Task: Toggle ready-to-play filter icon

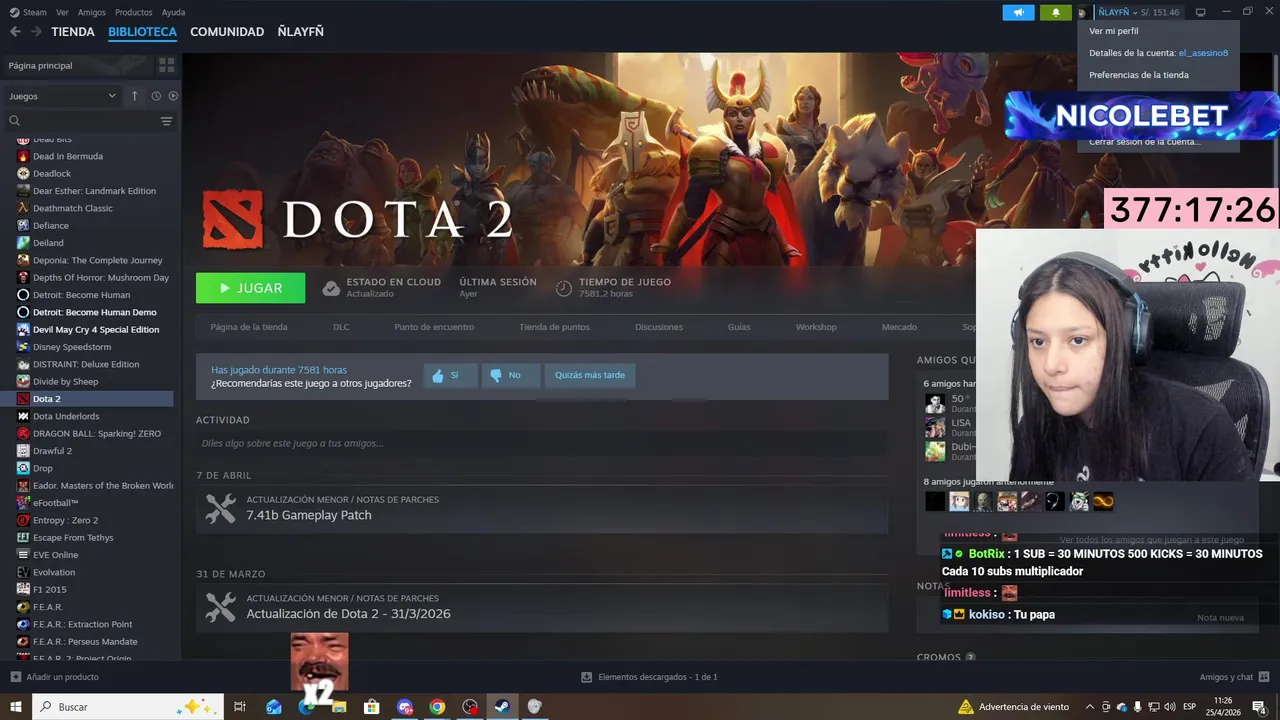Action: pyautogui.click(x=173, y=96)
